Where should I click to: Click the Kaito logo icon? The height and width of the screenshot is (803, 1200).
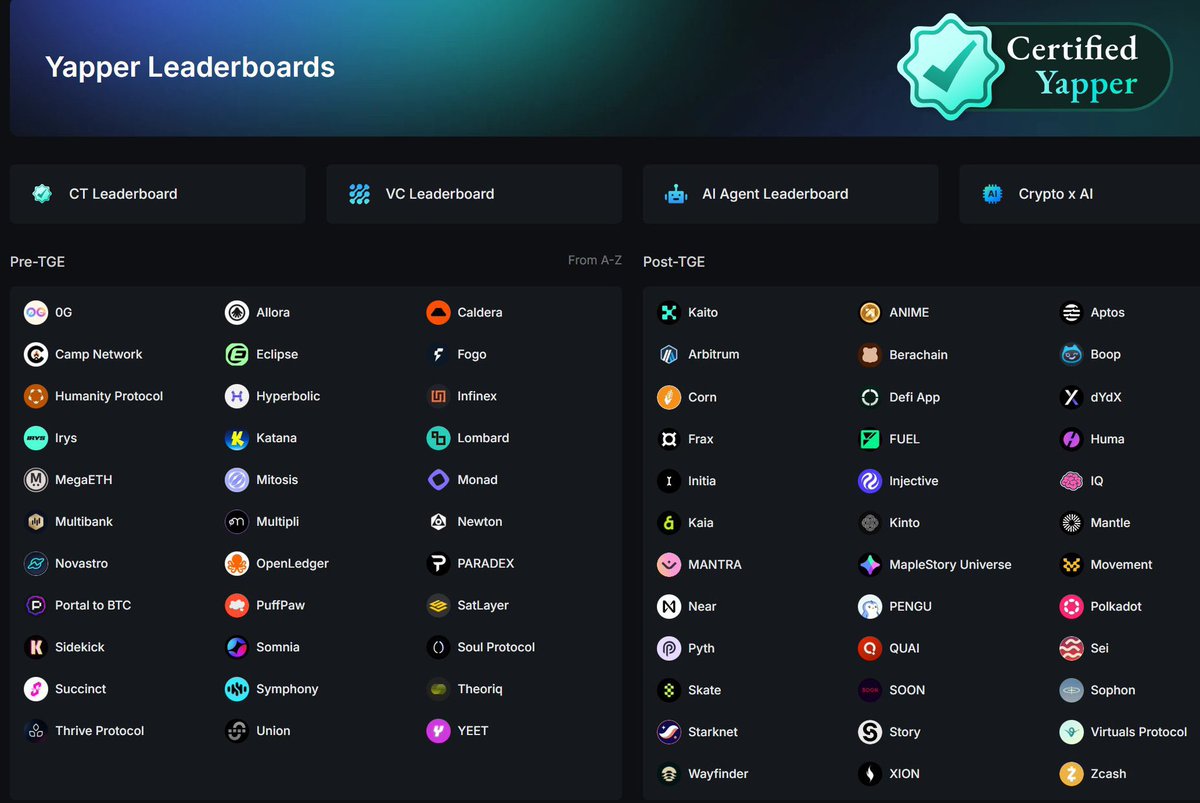coord(669,313)
